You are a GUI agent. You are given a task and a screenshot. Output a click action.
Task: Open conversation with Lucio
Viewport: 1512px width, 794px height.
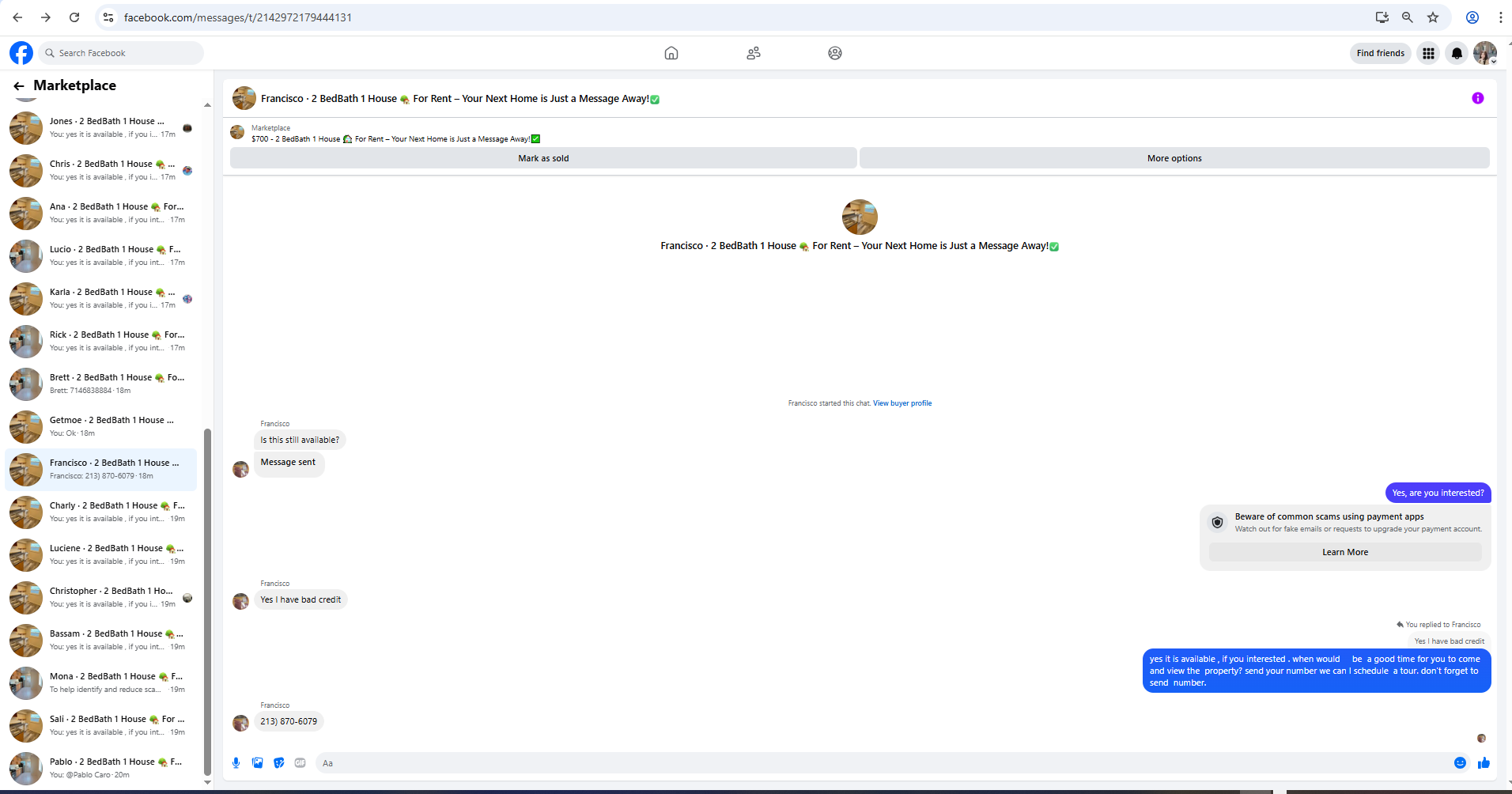click(101, 256)
